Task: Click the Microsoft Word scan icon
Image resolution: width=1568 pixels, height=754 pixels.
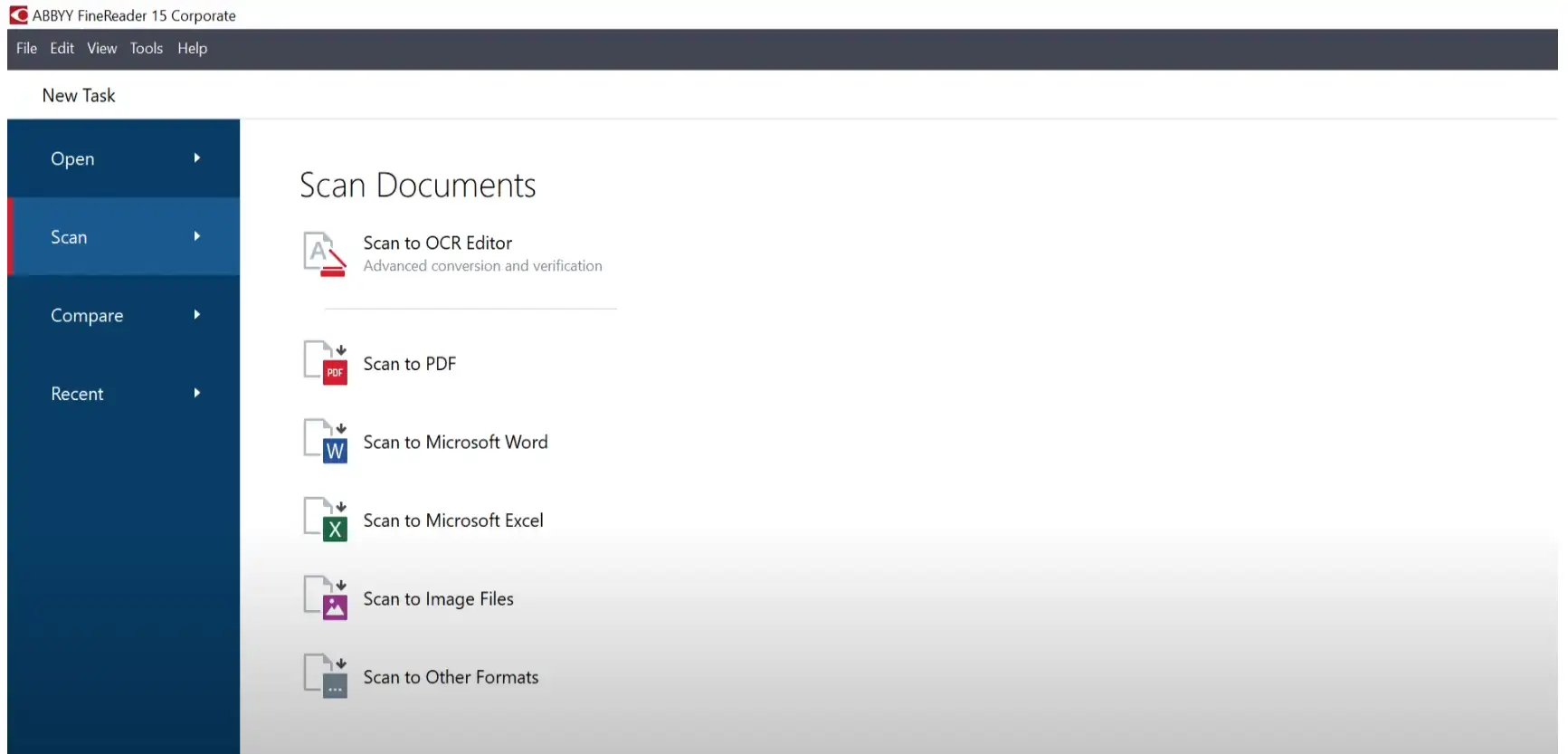Action: click(326, 442)
